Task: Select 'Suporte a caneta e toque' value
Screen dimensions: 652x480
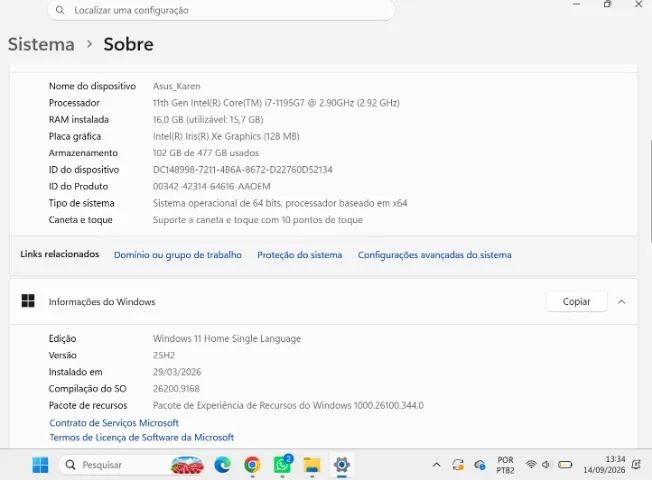Action: (257, 220)
